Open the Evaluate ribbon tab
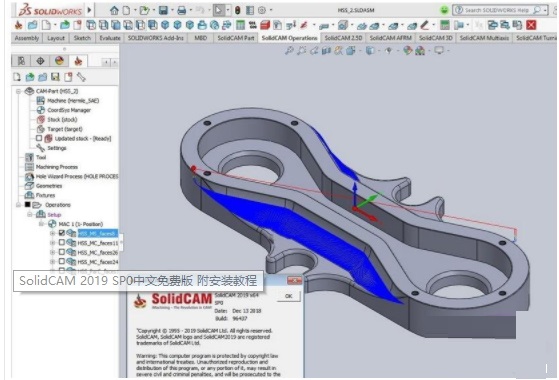Screen dimensions: 559x380 pyautogui.click(x=110, y=38)
